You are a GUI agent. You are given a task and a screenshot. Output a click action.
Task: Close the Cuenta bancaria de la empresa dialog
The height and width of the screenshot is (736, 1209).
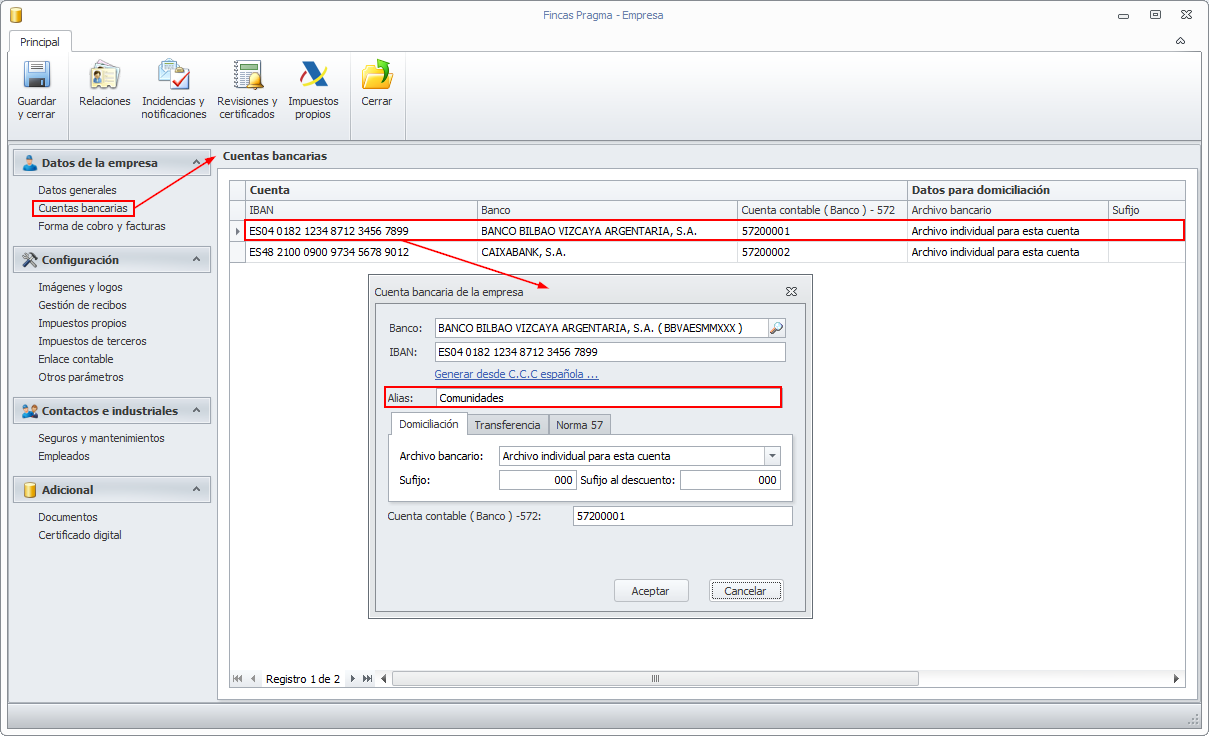pyautogui.click(x=791, y=291)
